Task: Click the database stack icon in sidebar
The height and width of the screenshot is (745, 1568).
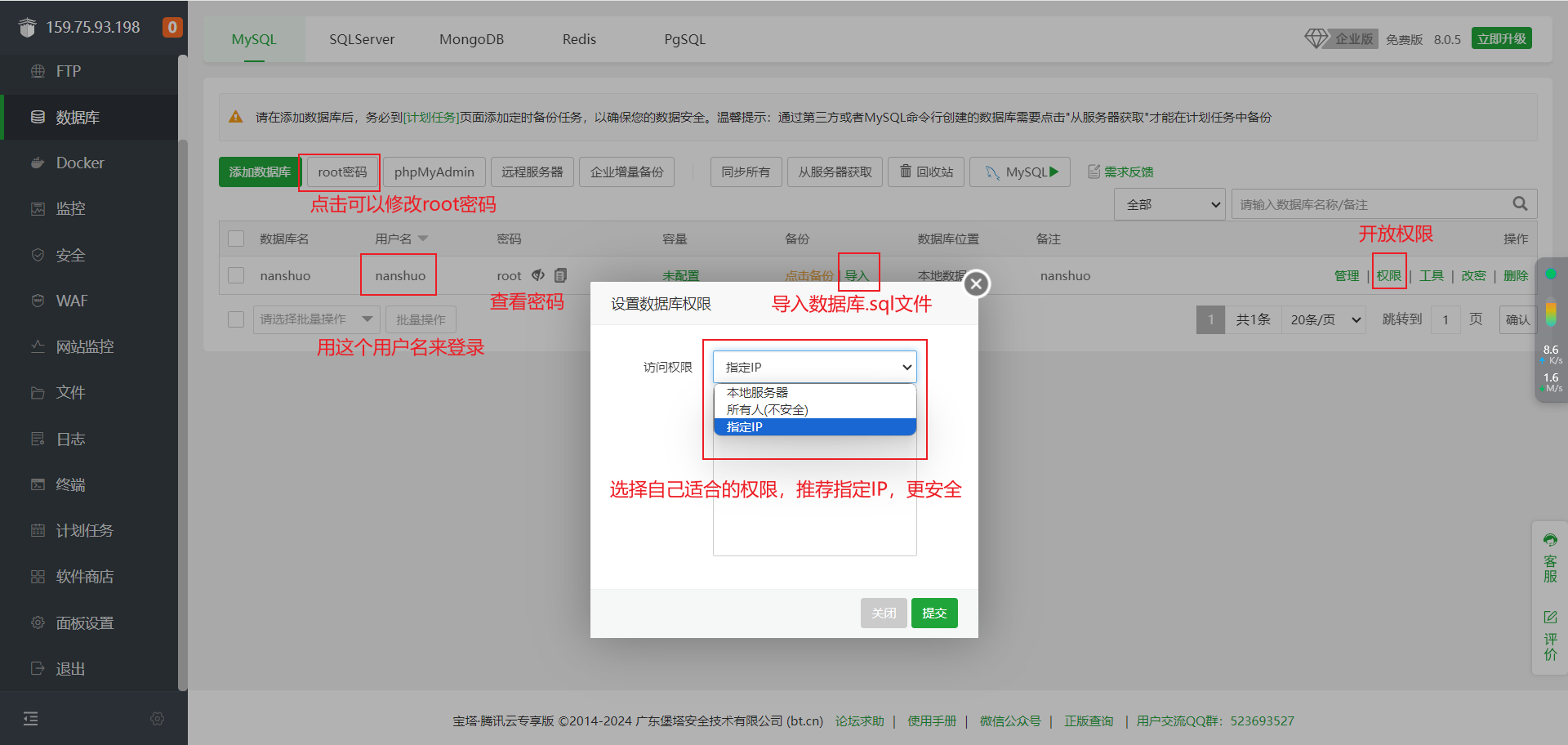Action: [38, 117]
